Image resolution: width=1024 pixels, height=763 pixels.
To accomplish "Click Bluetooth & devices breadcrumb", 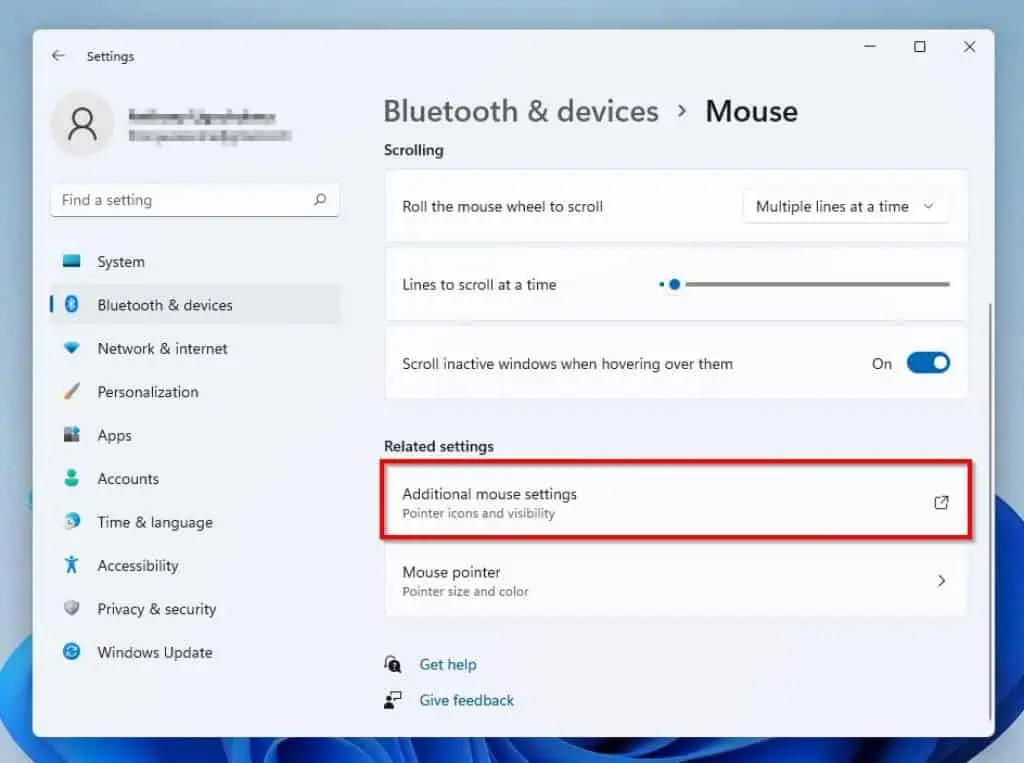I will click(x=520, y=111).
